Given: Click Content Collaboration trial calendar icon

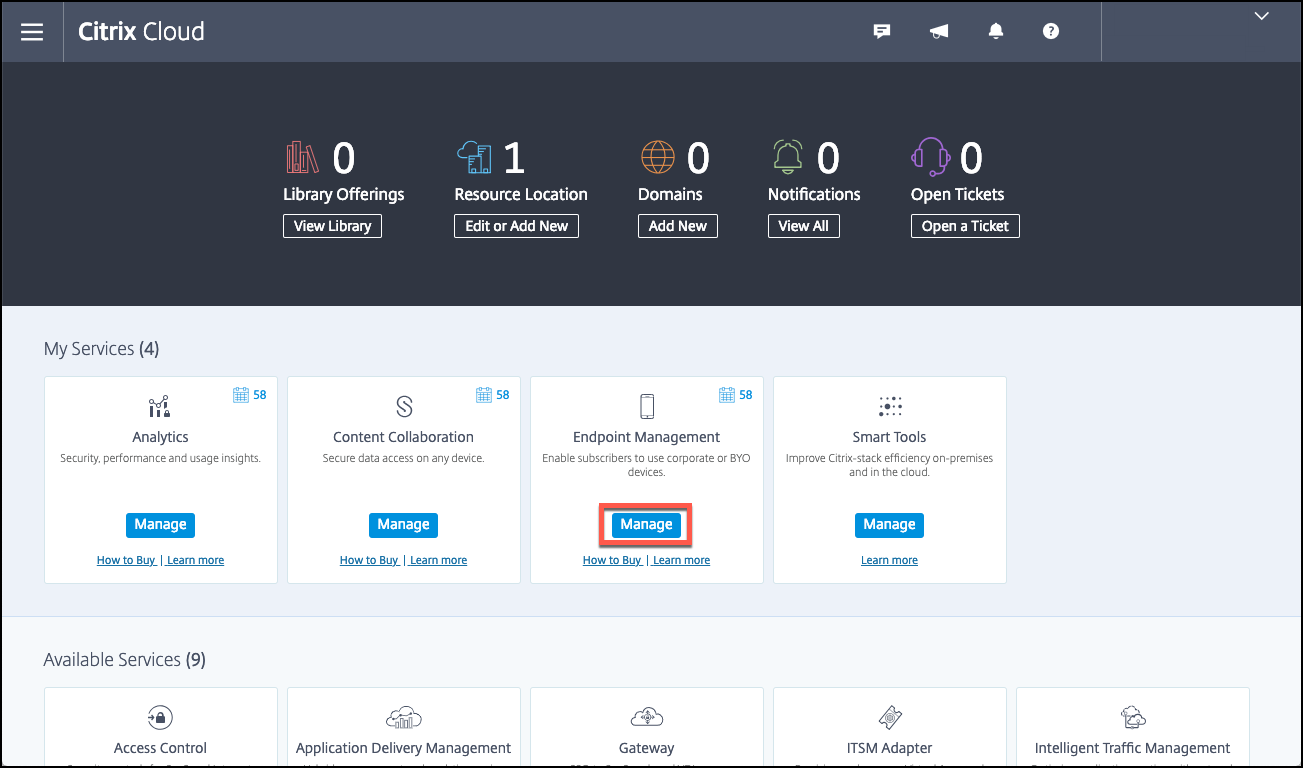Looking at the screenshot, I should [483, 395].
